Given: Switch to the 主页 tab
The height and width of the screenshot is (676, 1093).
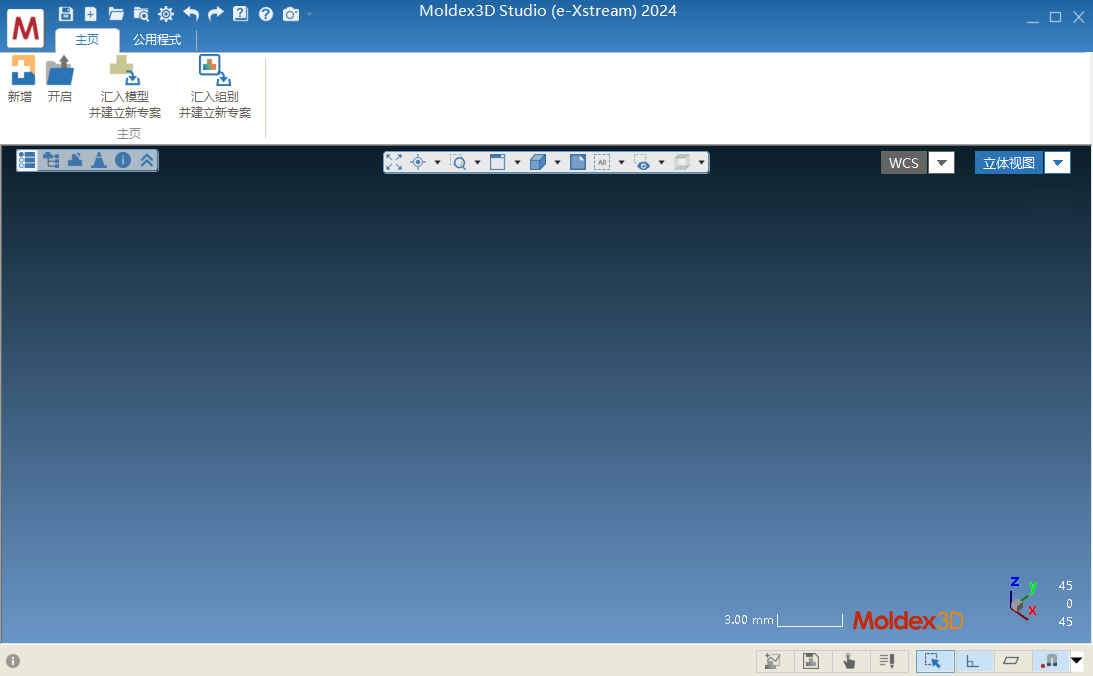Looking at the screenshot, I should tap(87, 40).
